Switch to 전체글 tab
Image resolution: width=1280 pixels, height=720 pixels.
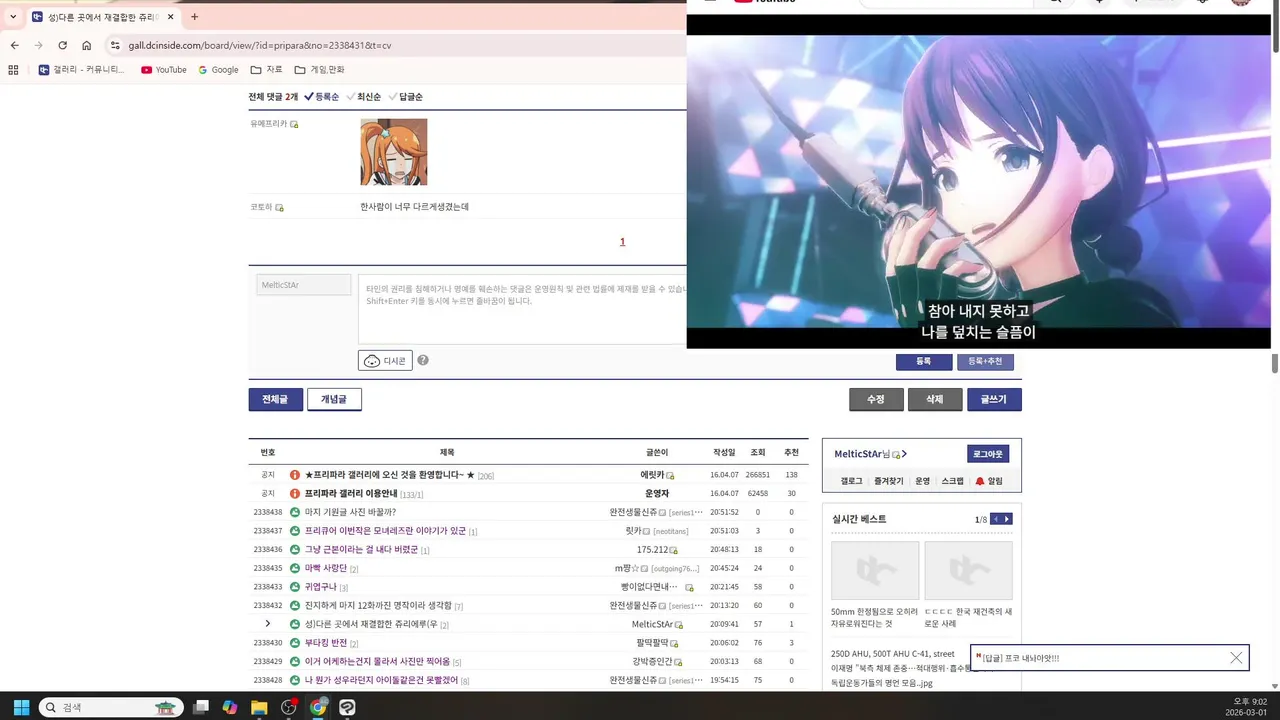275,399
